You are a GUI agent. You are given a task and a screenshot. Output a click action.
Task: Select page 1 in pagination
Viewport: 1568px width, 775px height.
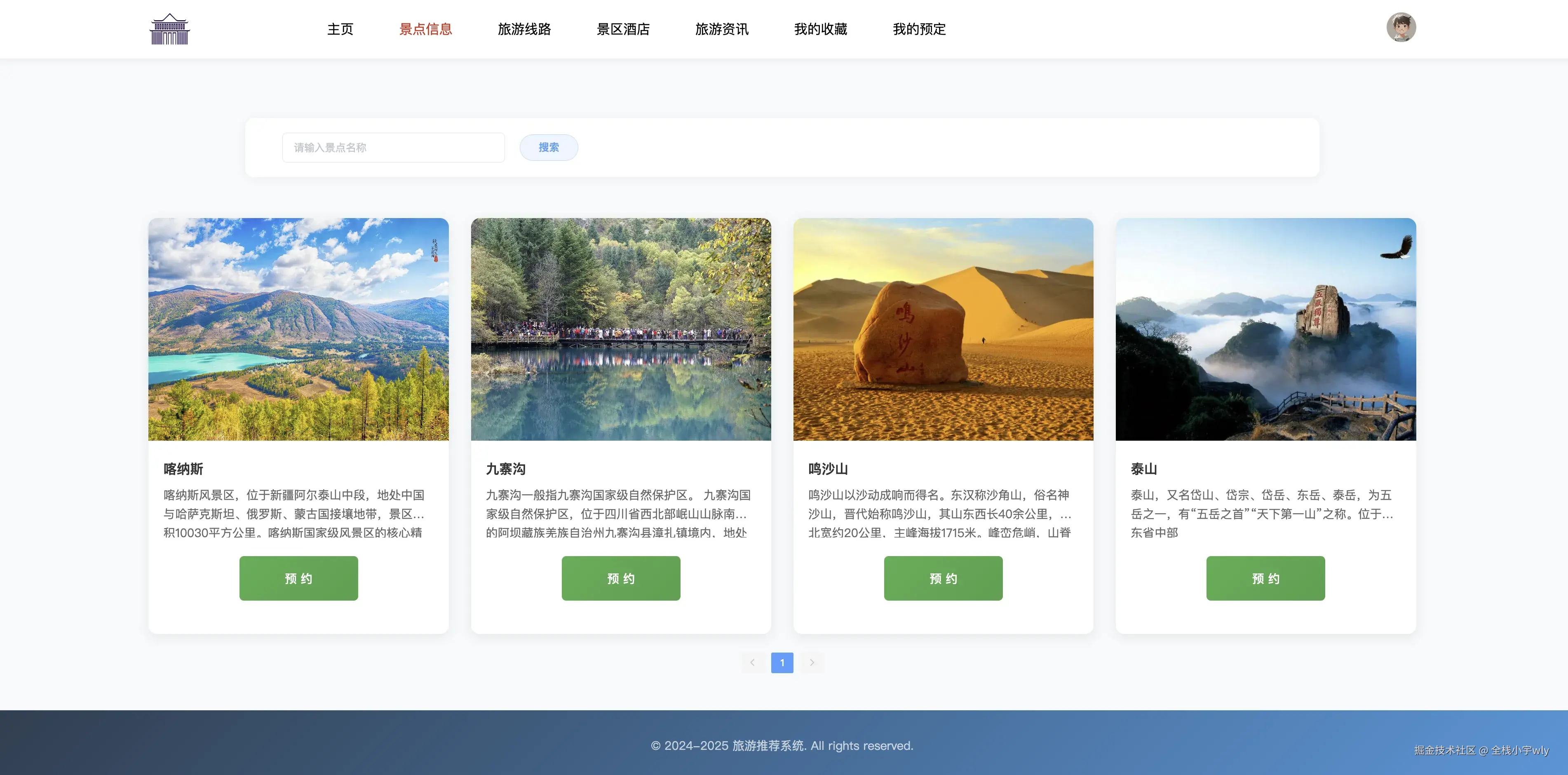[782, 662]
